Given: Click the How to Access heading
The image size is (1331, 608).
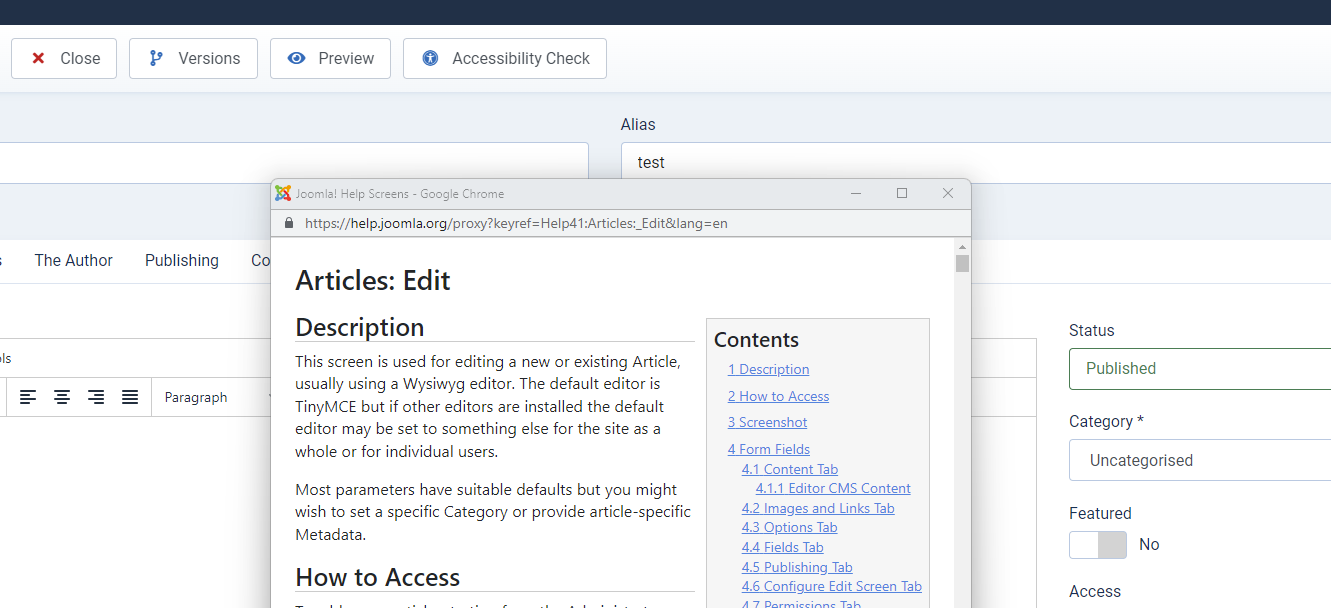Looking at the screenshot, I should pyautogui.click(x=378, y=577).
